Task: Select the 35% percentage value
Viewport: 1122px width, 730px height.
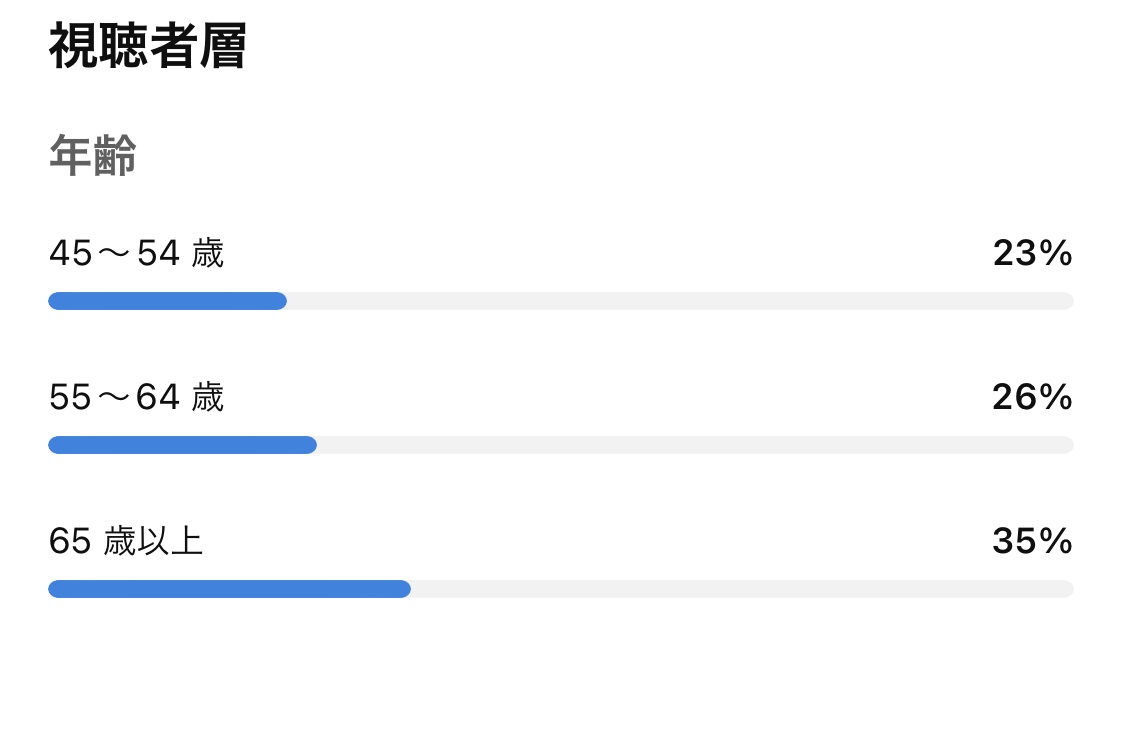Action: click(1033, 541)
